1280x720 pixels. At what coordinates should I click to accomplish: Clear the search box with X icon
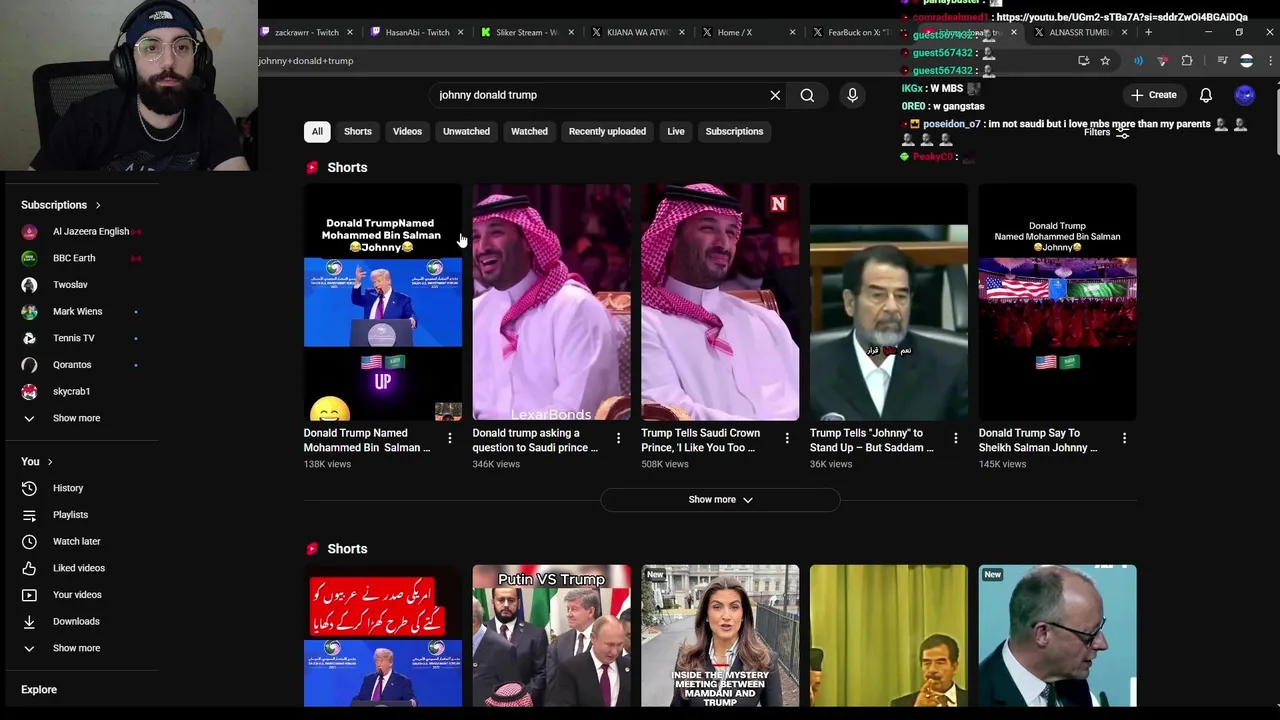tap(775, 95)
